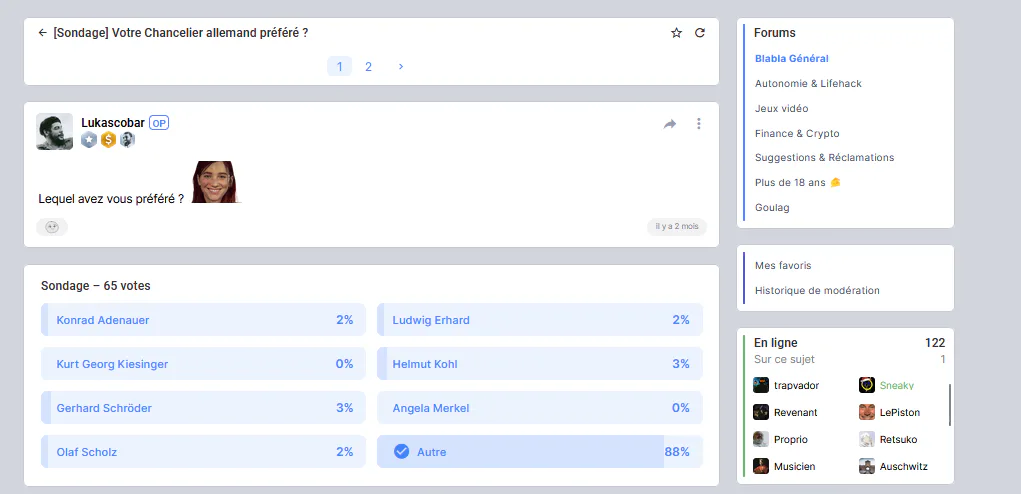This screenshot has height=494, width=1021.
Task: Click Retsuko's avatar icon
Action: click(867, 439)
